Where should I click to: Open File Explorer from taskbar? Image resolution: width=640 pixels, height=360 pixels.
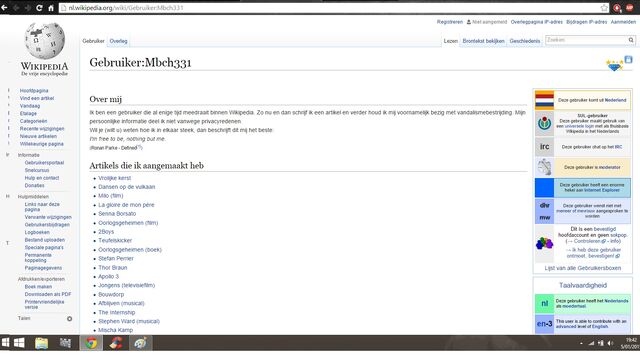point(41,343)
